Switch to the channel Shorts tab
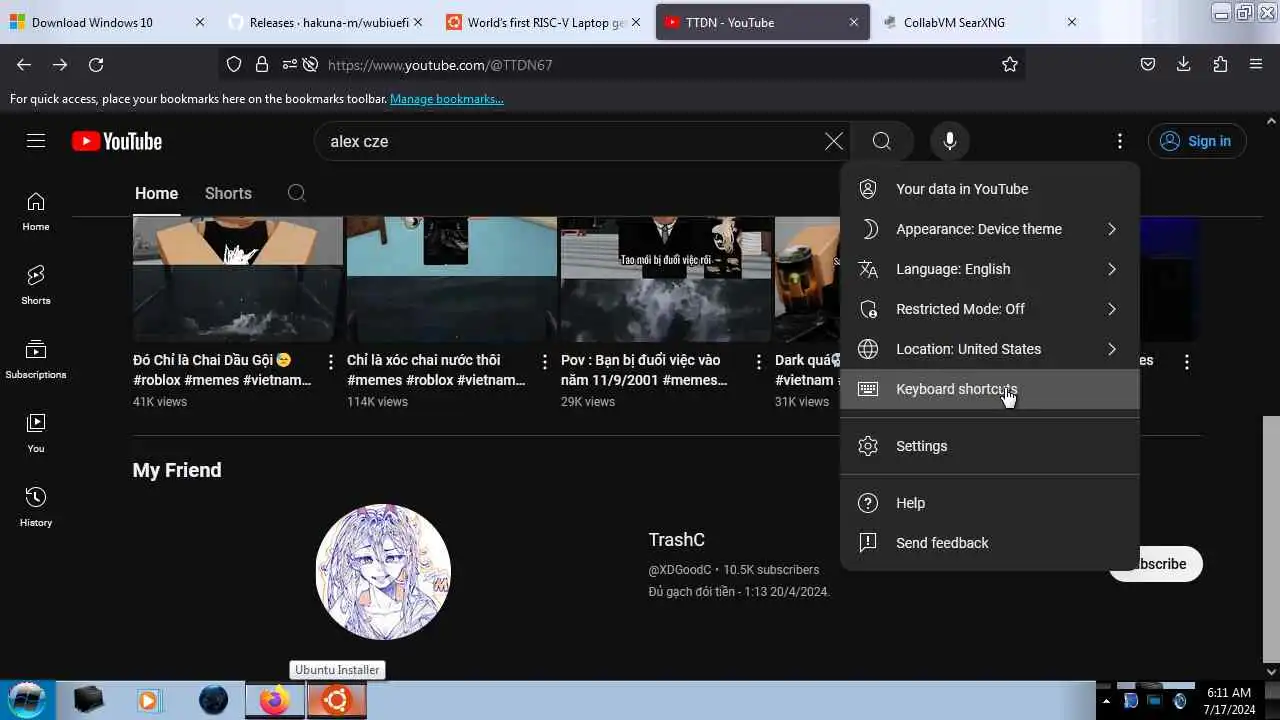The height and width of the screenshot is (720, 1280). (x=228, y=193)
